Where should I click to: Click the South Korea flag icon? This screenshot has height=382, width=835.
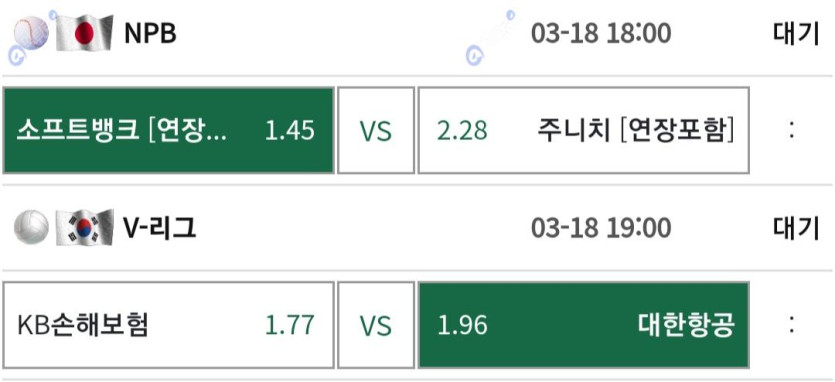[84, 227]
